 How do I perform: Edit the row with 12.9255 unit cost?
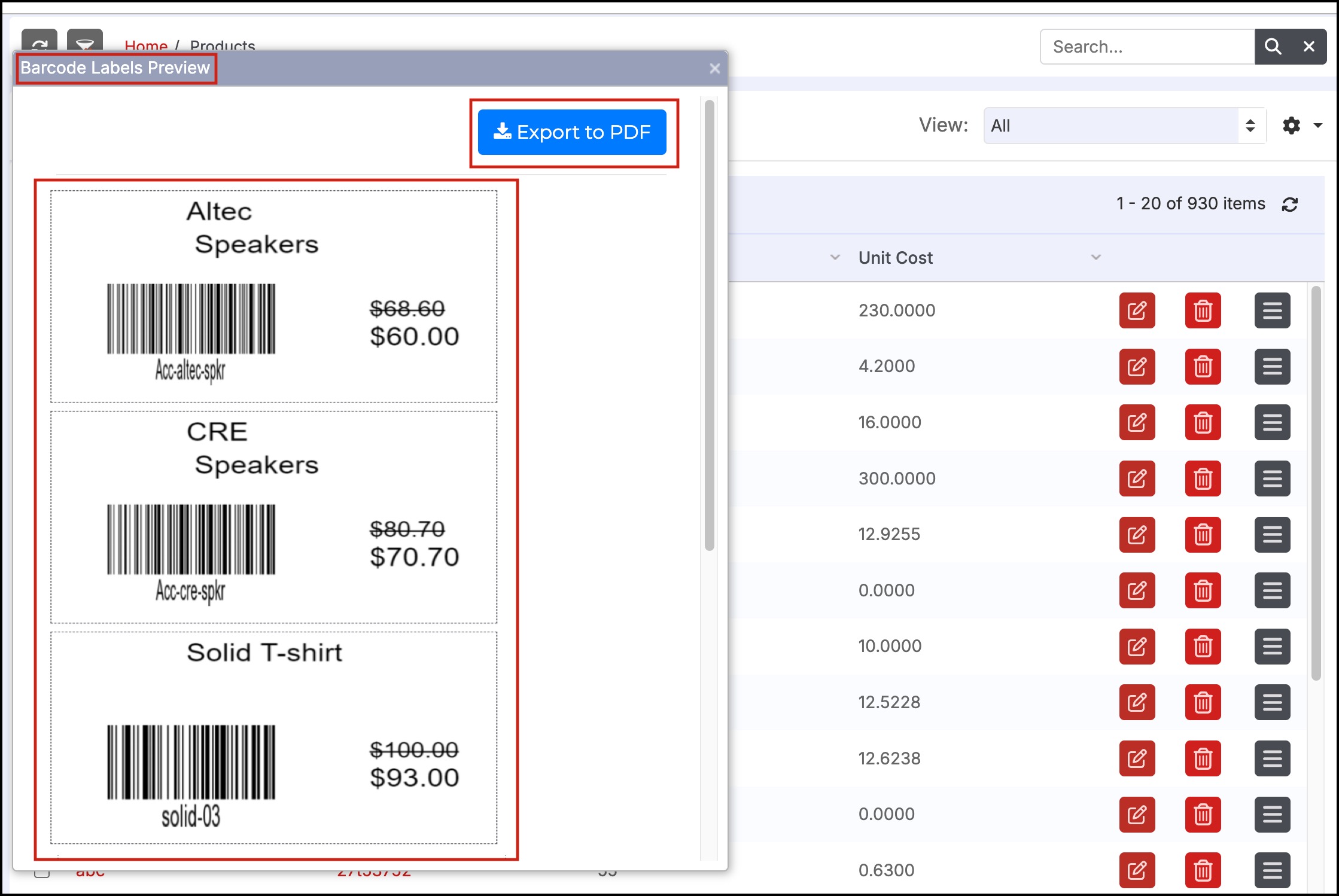[x=1137, y=534]
